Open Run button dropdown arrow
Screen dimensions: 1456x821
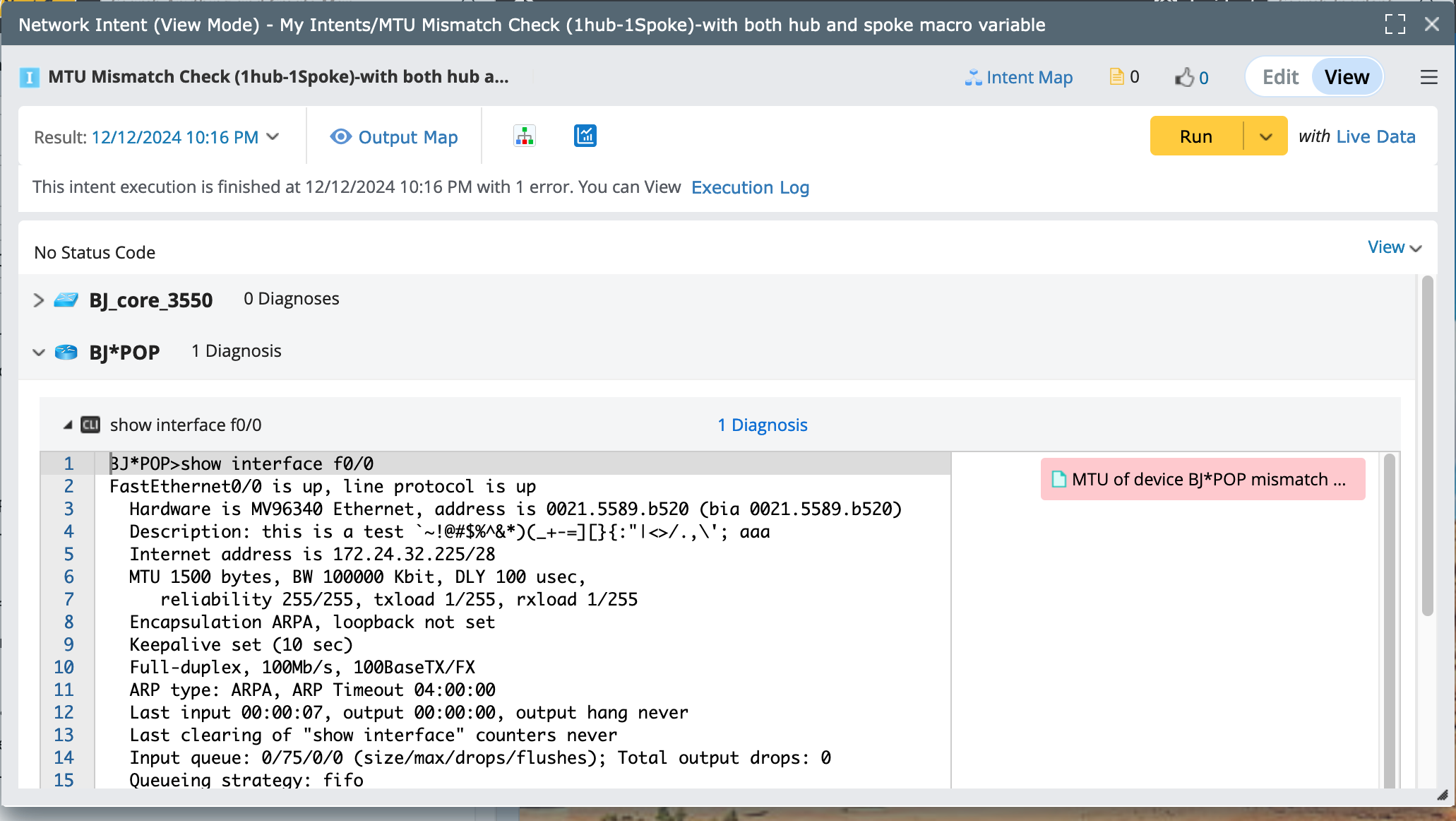coord(1265,136)
